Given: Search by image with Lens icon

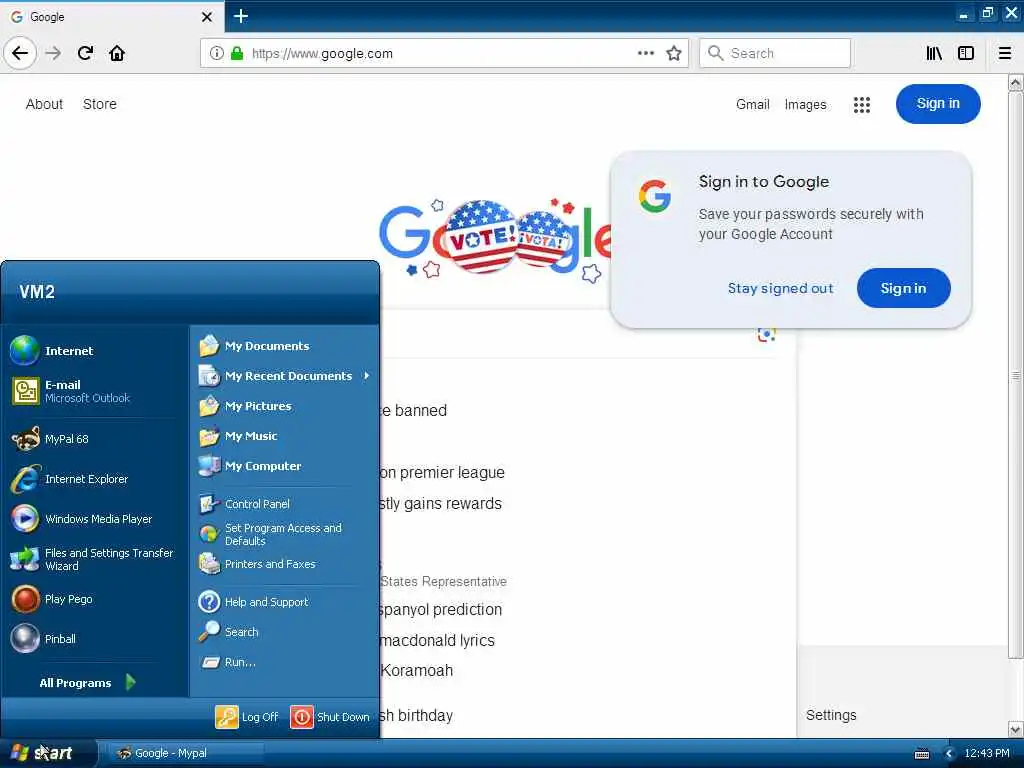Looking at the screenshot, I should tap(767, 334).
